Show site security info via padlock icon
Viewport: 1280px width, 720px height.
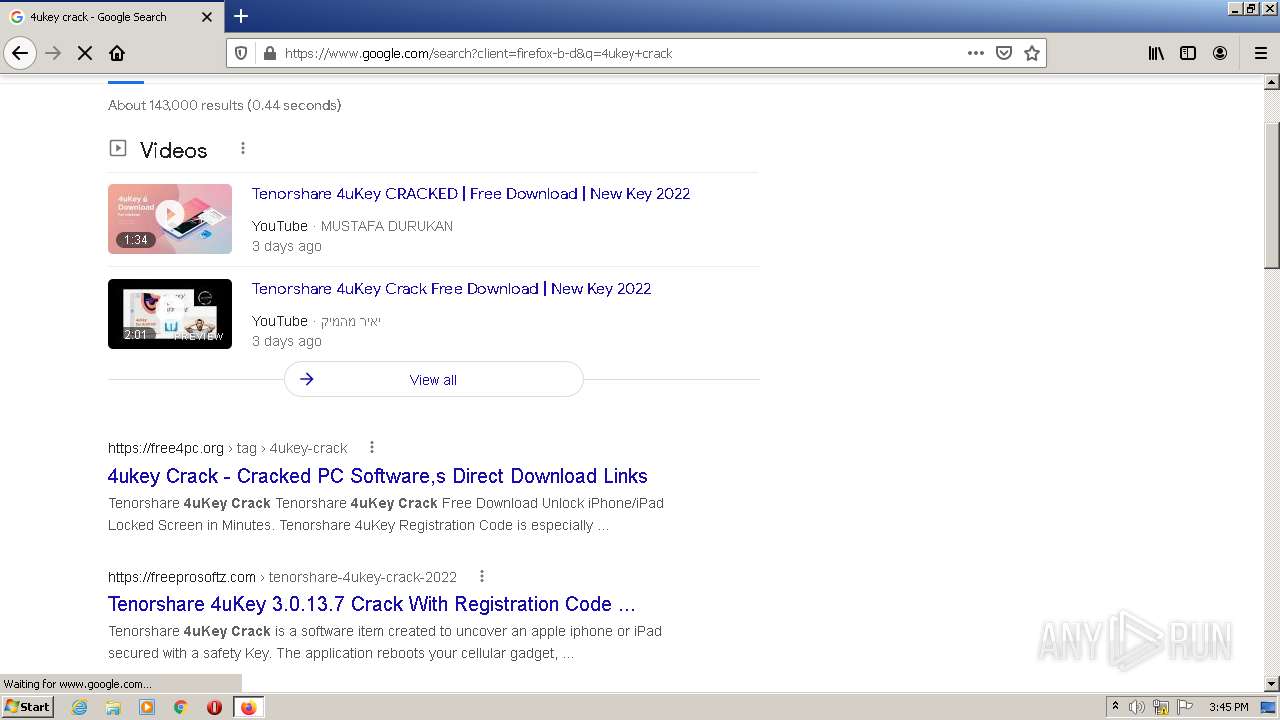[x=268, y=53]
